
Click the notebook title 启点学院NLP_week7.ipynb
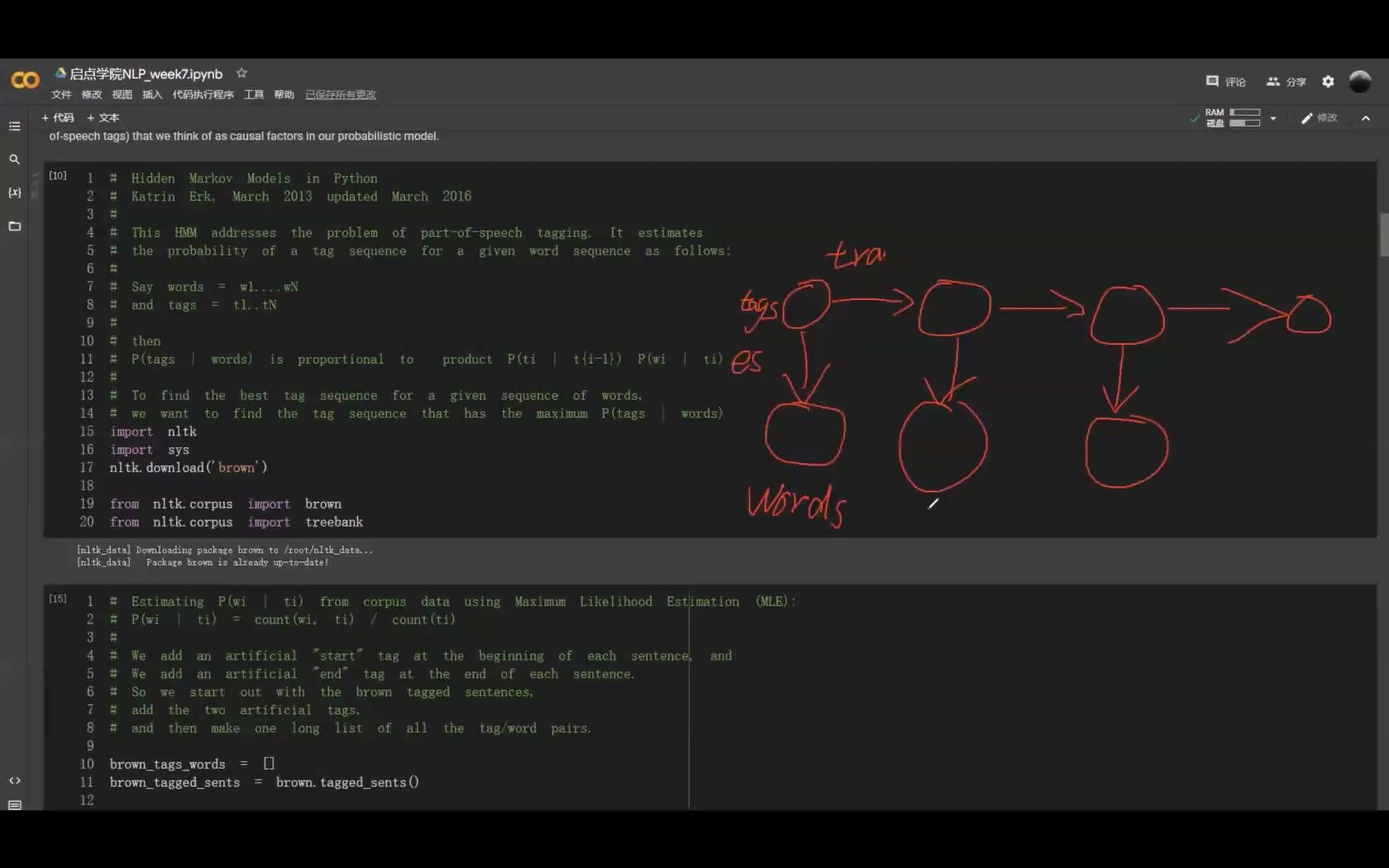[146, 74]
